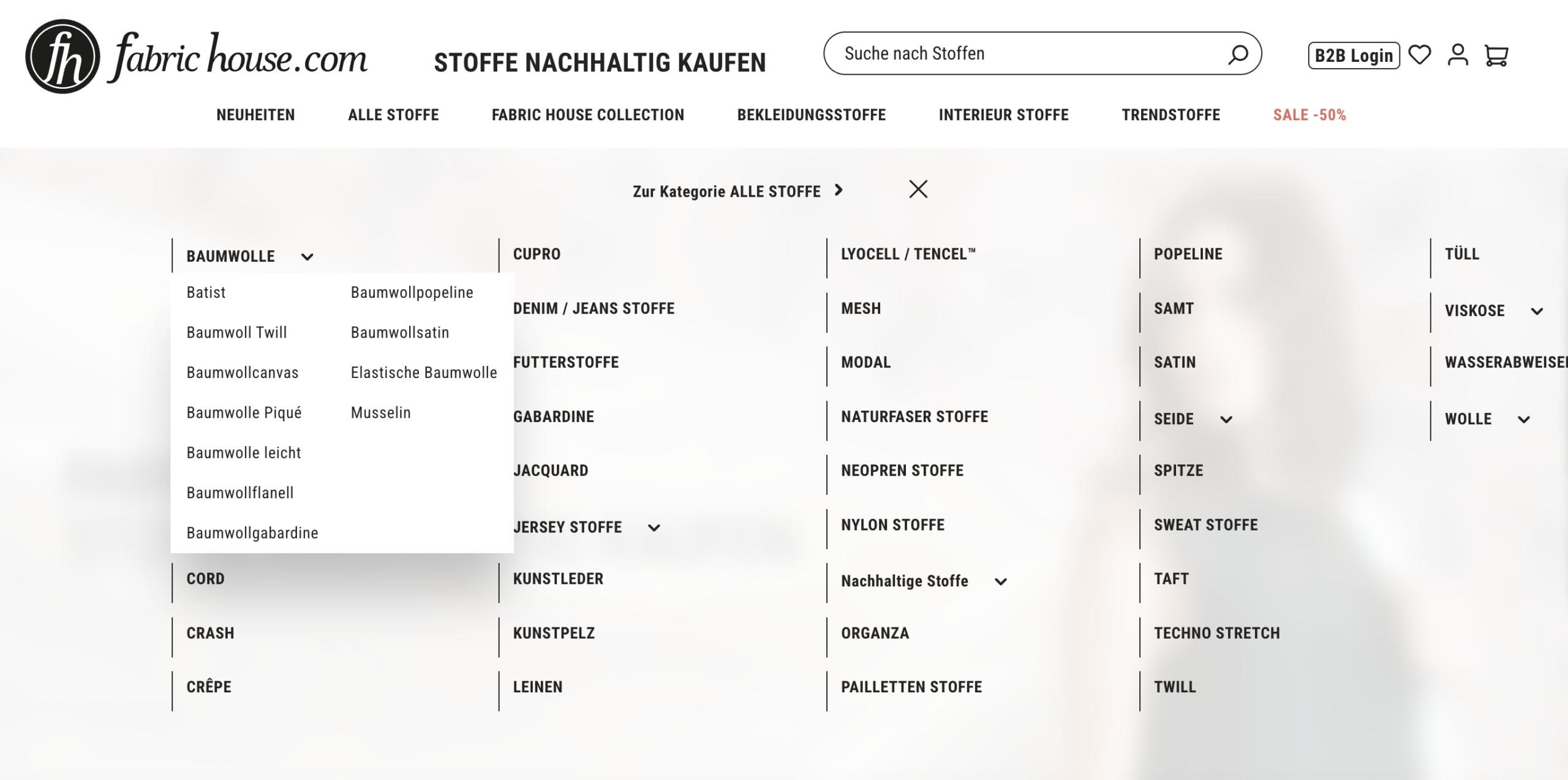The width and height of the screenshot is (1568, 780).
Task: Open the TECHNO STRETCH category
Action: [1217, 632]
